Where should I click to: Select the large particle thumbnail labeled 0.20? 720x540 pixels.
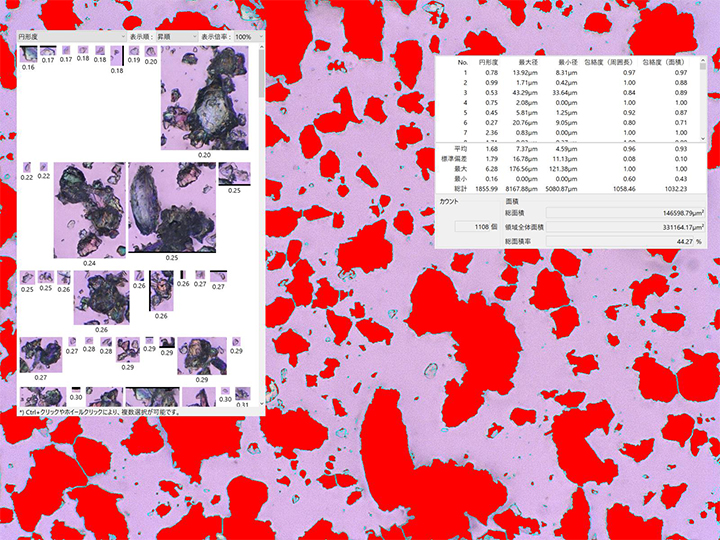[x=204, y=98]
